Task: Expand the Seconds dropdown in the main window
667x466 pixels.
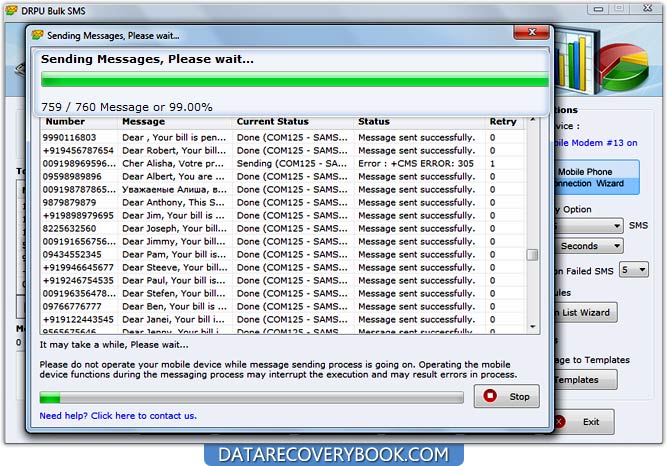Action: pyautogui.click(x=589, y=246)
